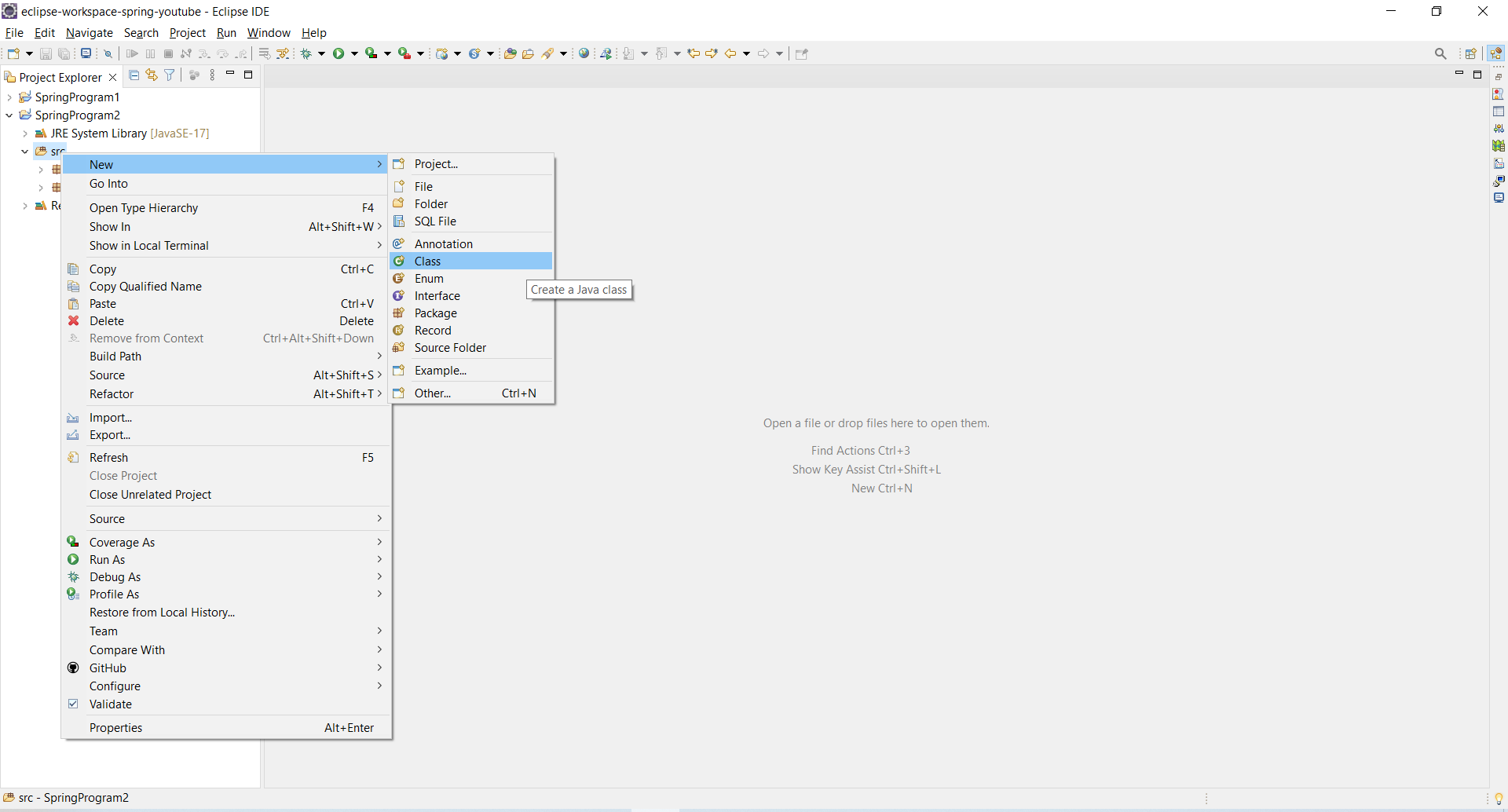The image size is (1508, 812).
Task: Toggle Use Step Filters
Action: click(x=283, y=53)
